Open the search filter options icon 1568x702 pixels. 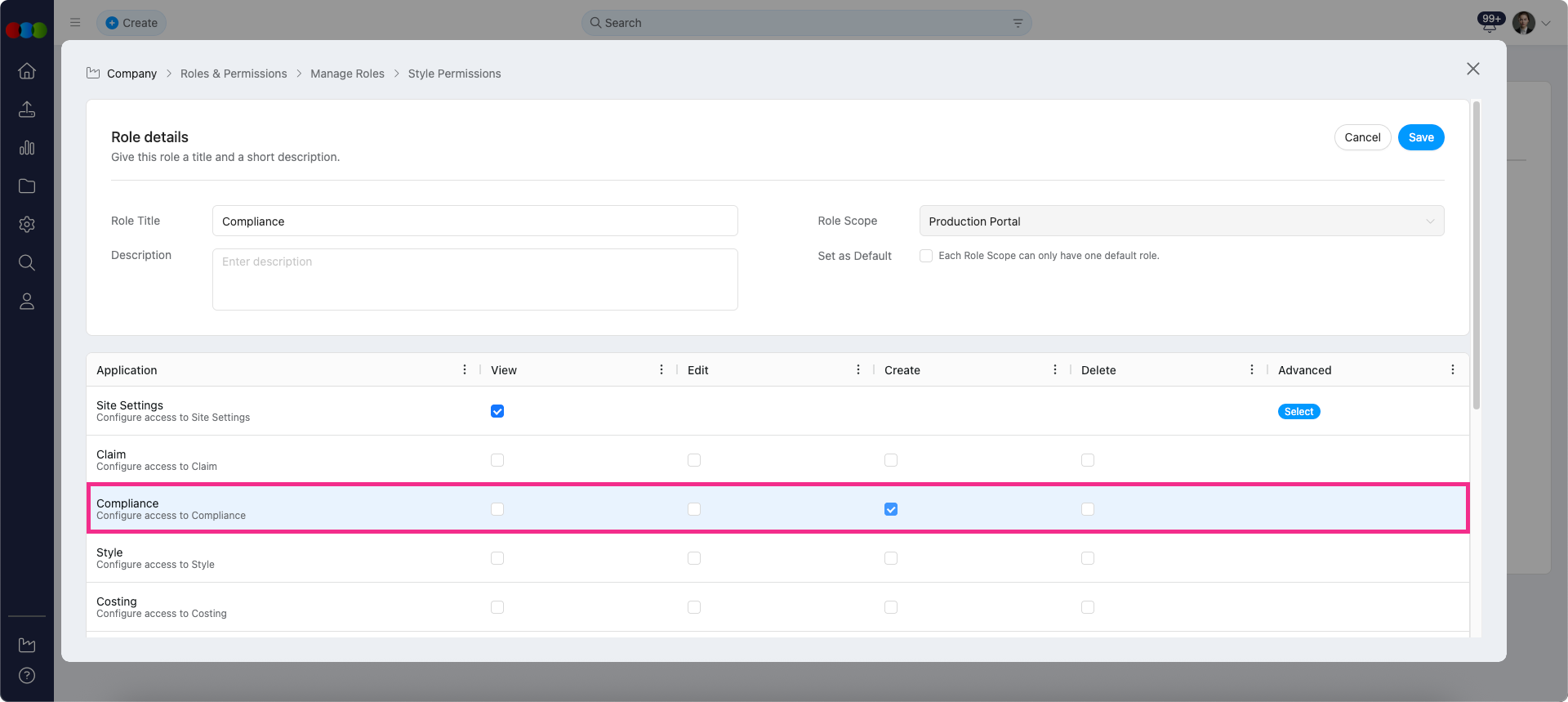[x=1018, y=23]
